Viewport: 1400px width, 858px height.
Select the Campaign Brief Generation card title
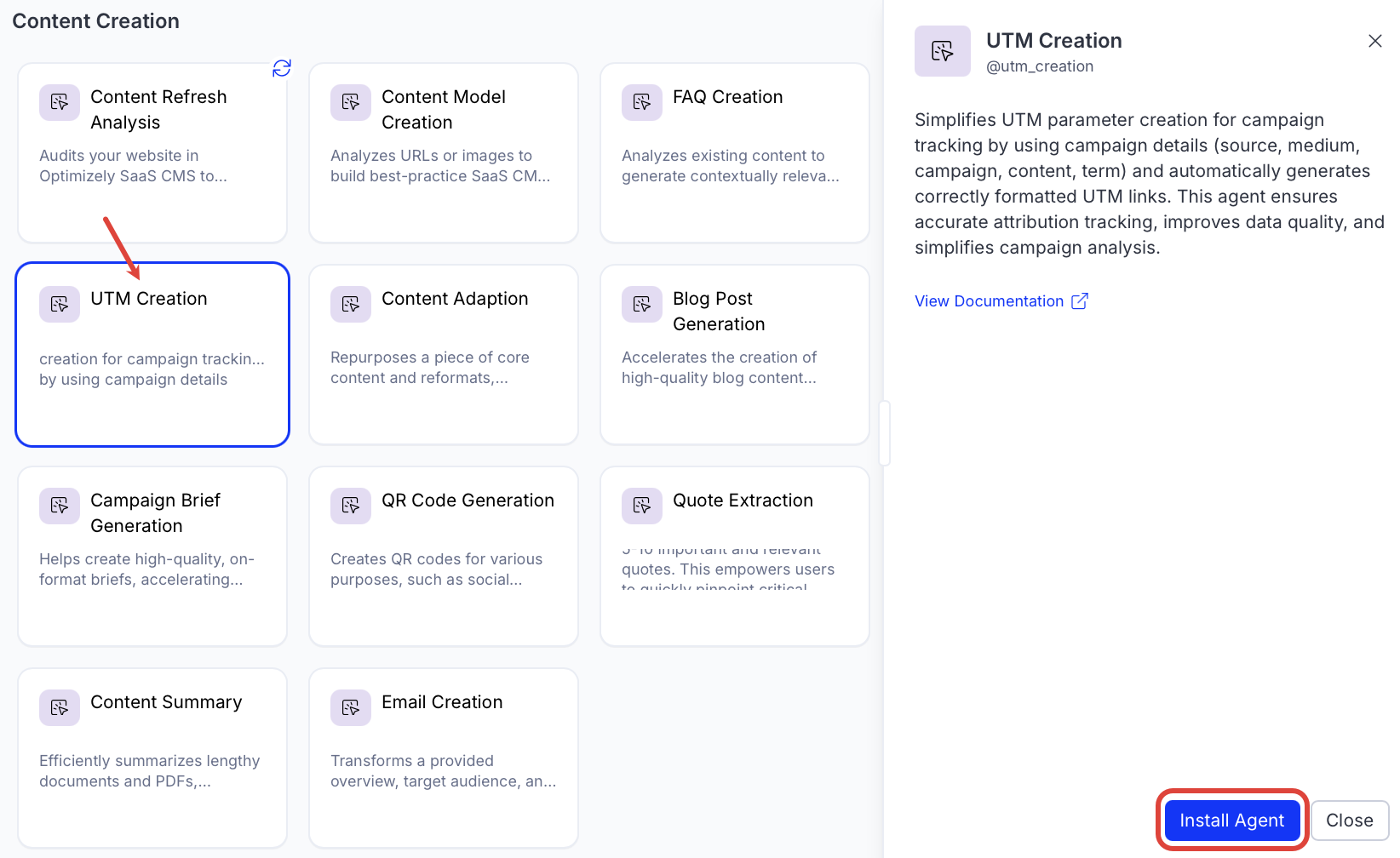(155, 513)
